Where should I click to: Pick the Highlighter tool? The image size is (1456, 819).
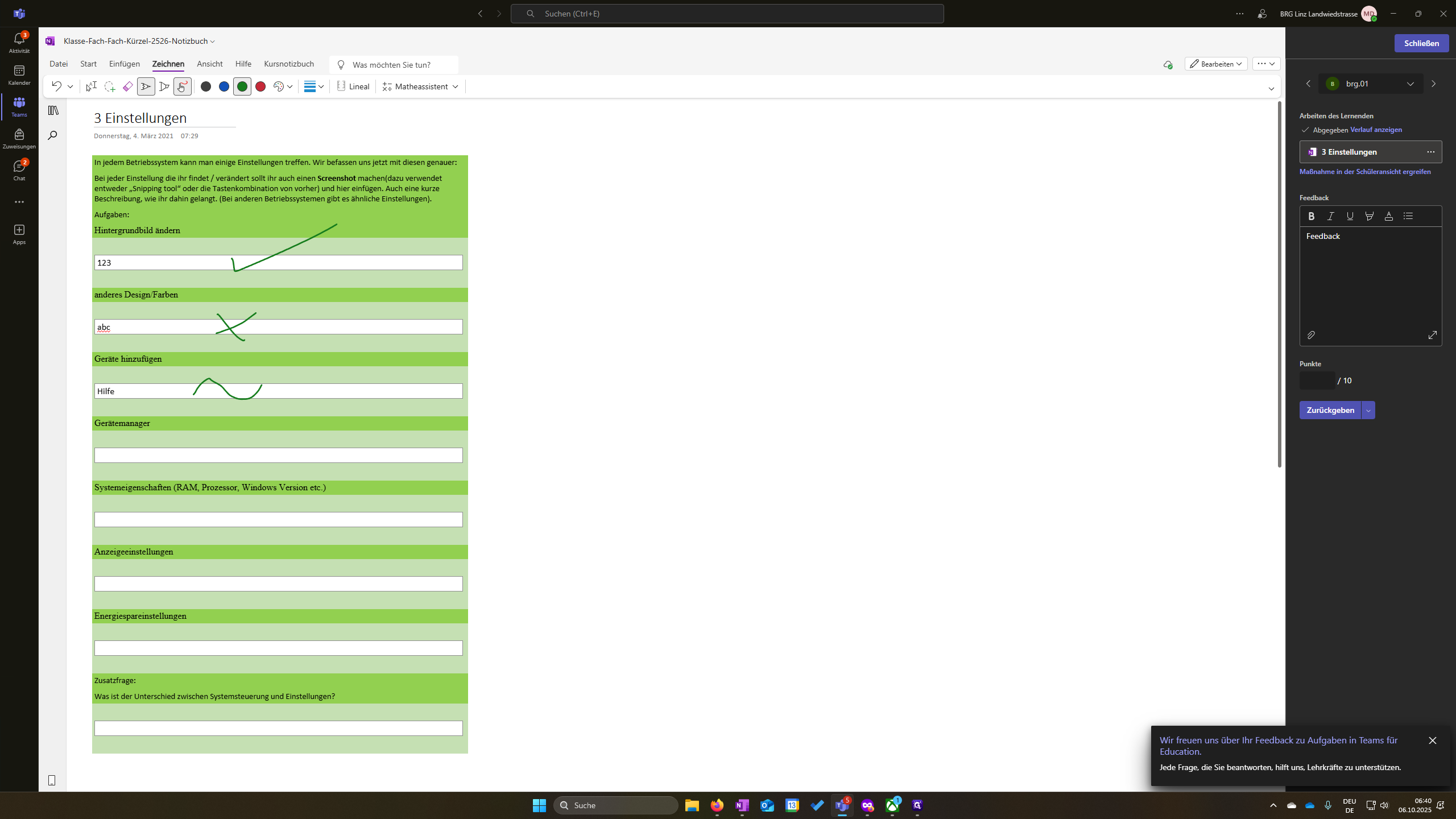click(164, 86)
